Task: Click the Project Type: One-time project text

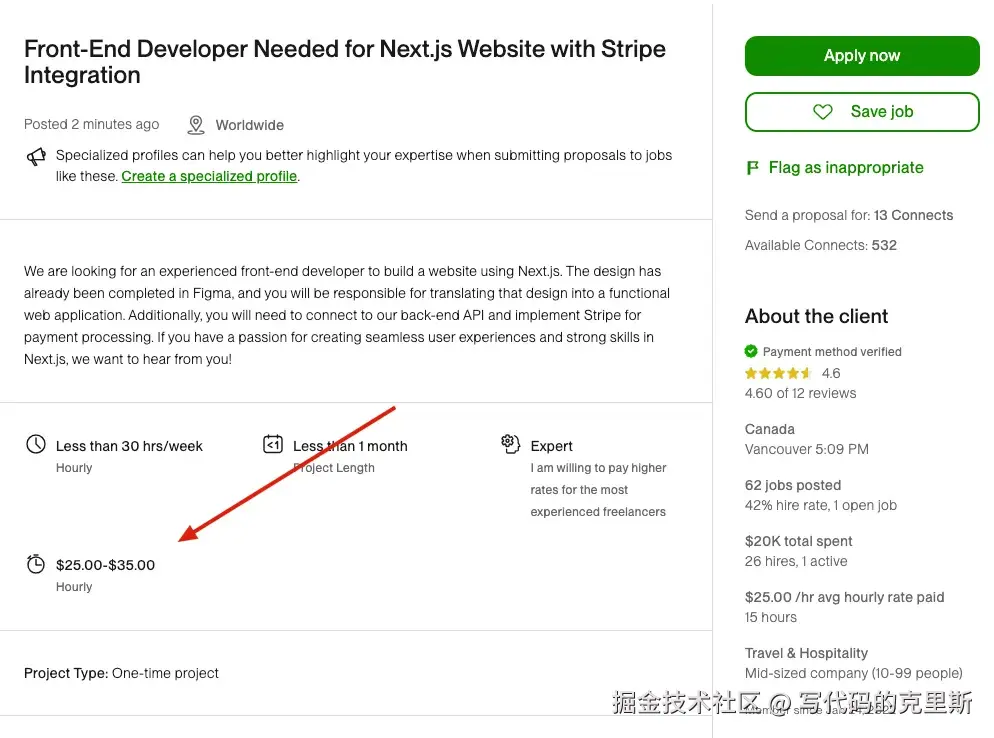Action: coord(121,673)
